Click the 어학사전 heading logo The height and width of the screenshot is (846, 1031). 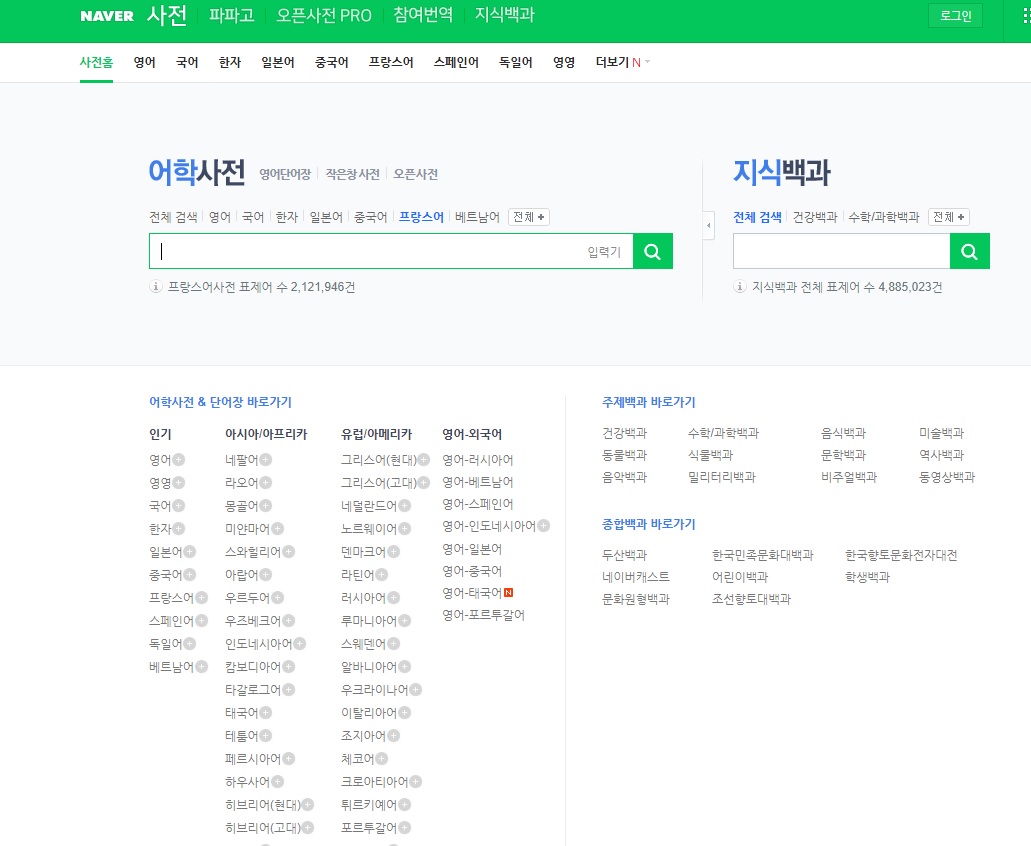click(x=197, y=172)
